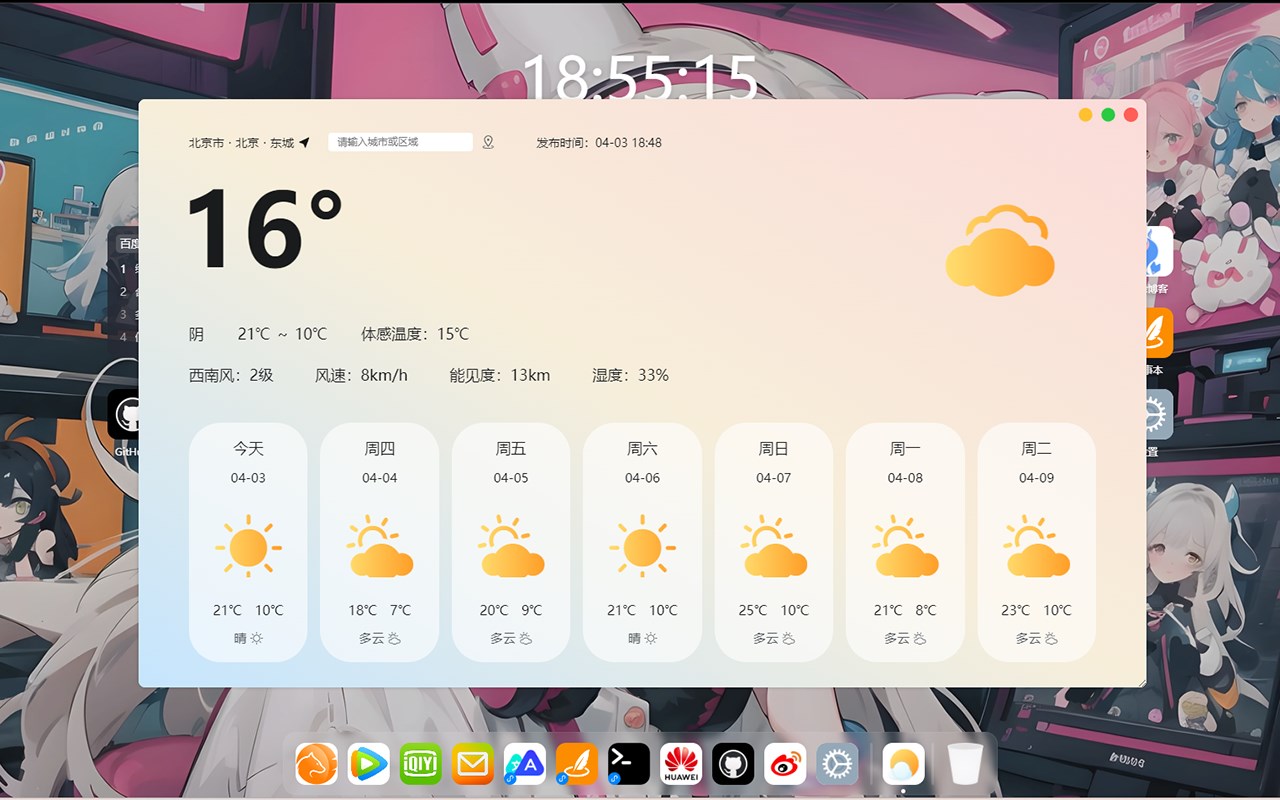Image resolution: width=1280 pixels, height=800 pixels.
Task: Click the 周日 day label
Action: (774, 449)
